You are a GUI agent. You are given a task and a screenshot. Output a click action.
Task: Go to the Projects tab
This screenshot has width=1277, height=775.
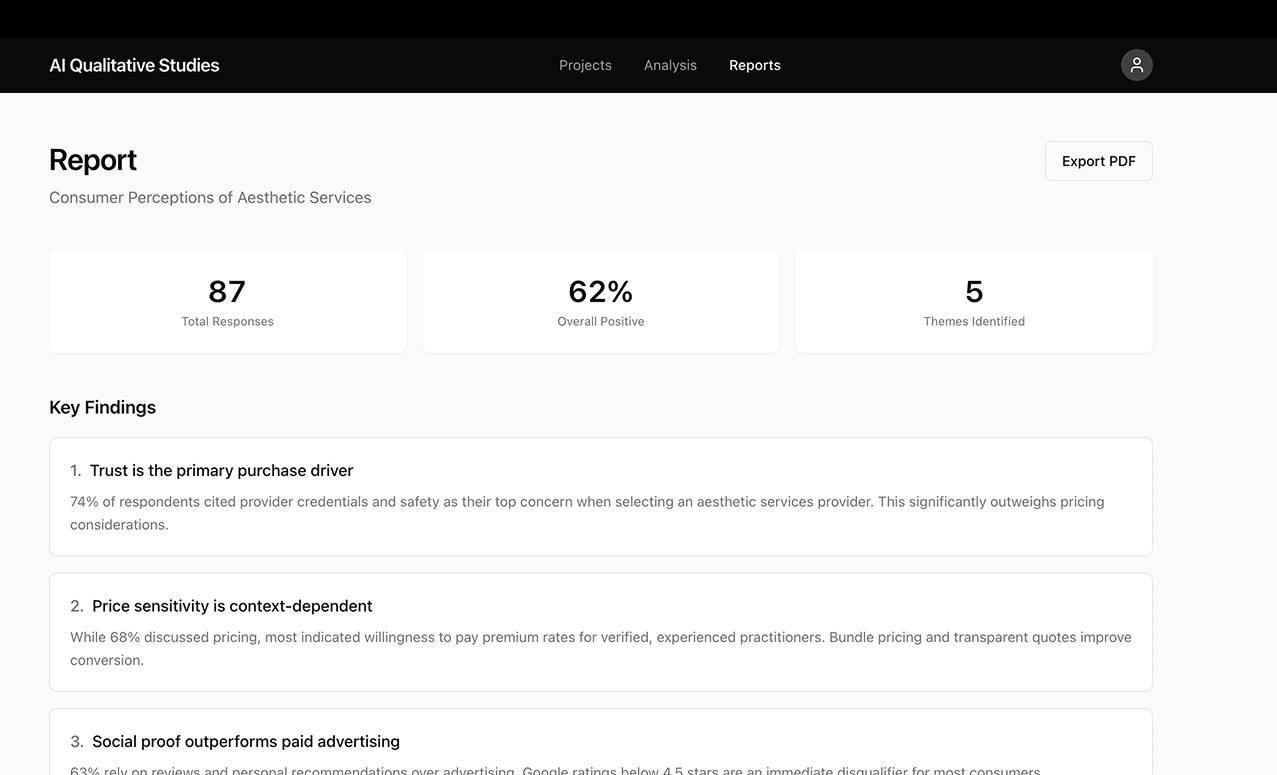point(585,65)
